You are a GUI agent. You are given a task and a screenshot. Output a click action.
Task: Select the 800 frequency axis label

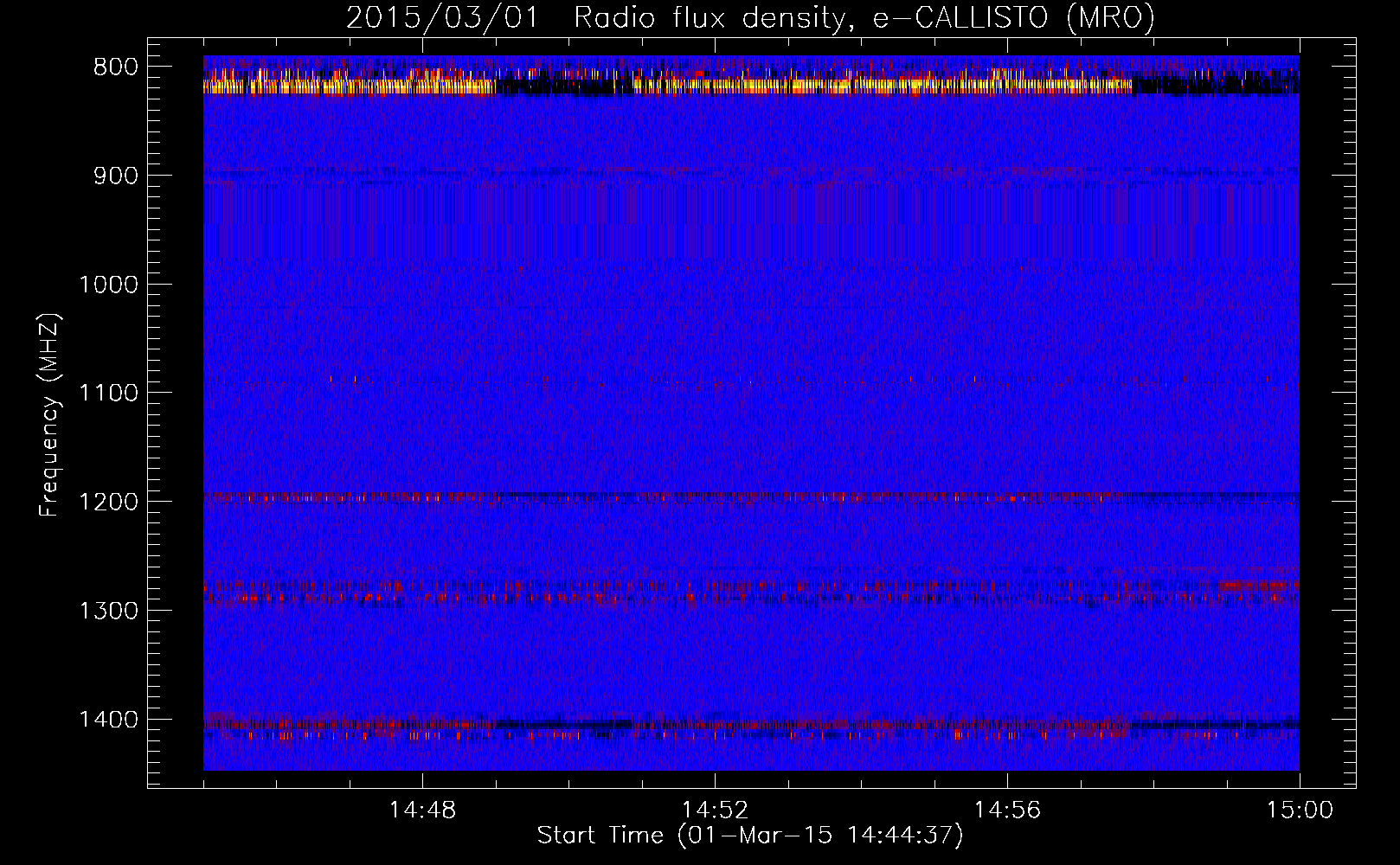coord(115,67)
